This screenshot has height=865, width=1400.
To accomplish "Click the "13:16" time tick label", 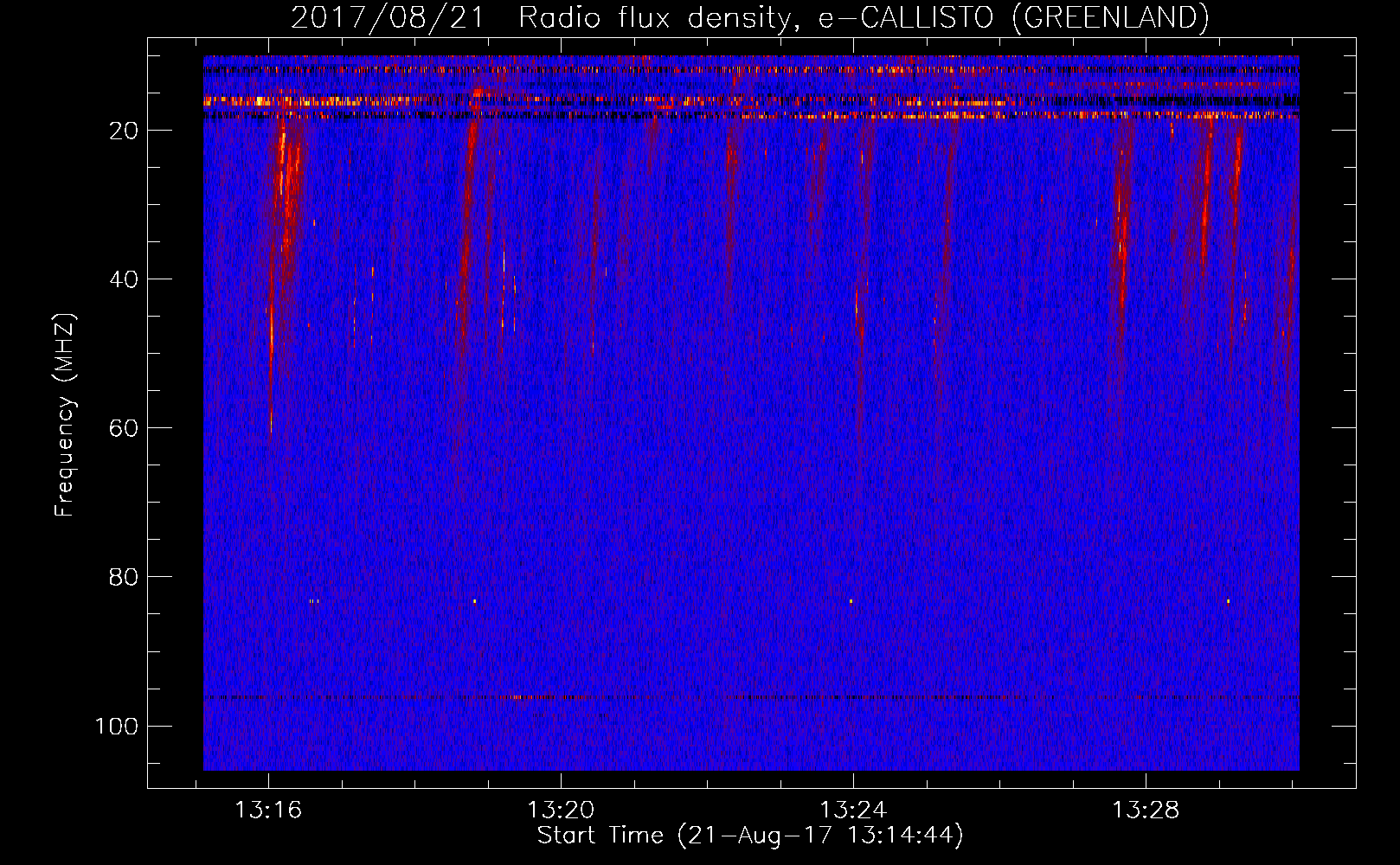I will click(268, 810).
